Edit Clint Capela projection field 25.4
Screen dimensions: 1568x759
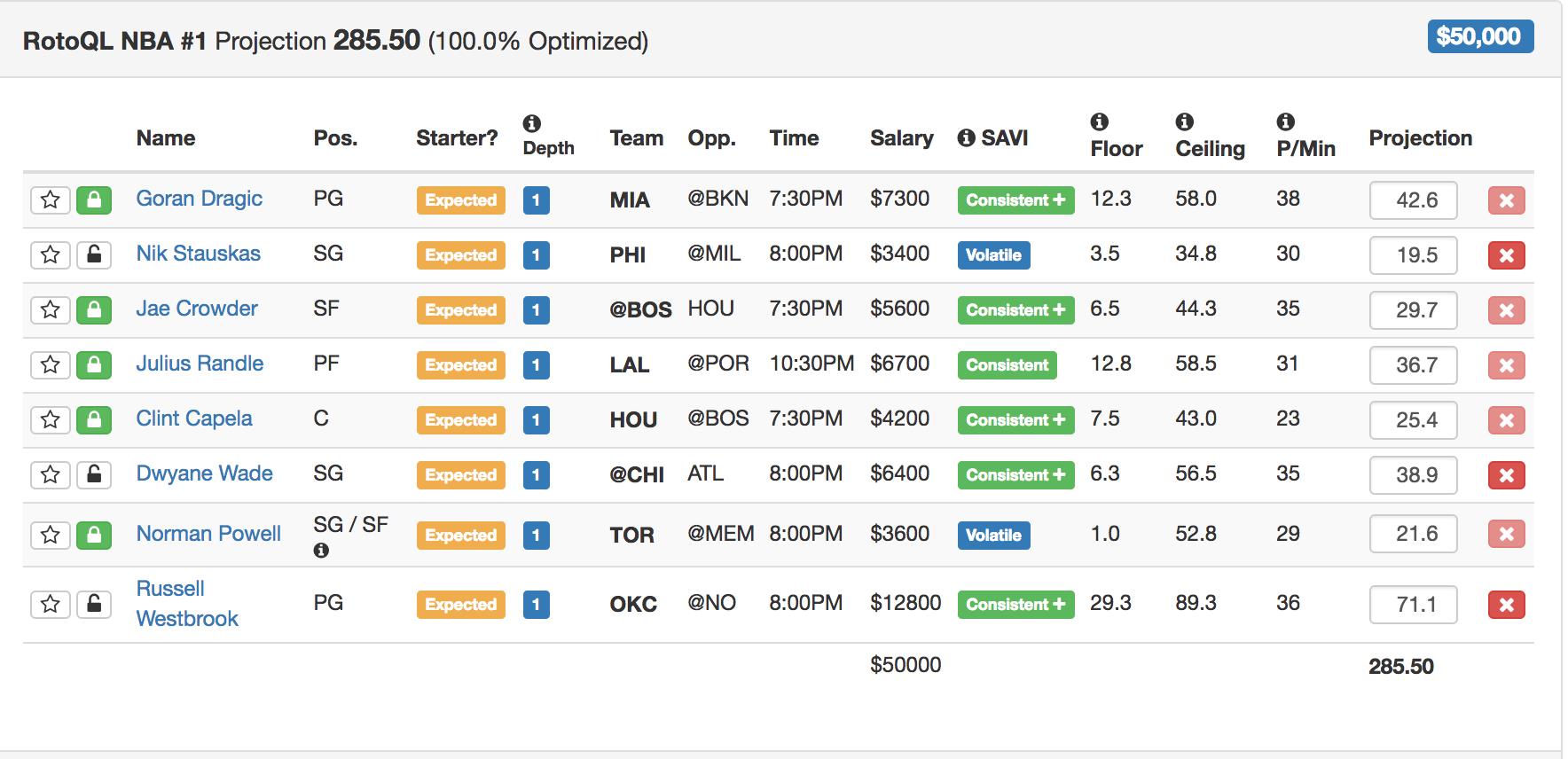1414,420
